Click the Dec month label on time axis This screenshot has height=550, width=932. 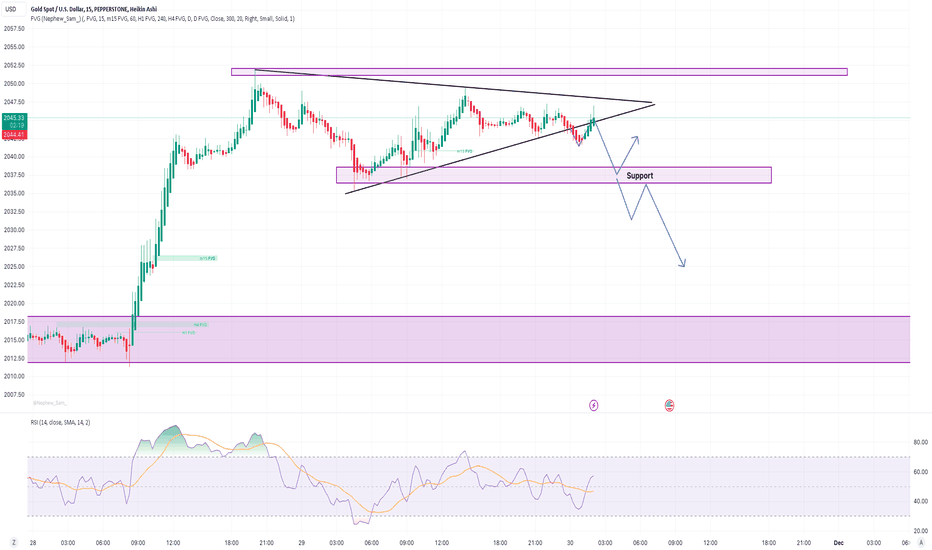click(x=839, y=543)
